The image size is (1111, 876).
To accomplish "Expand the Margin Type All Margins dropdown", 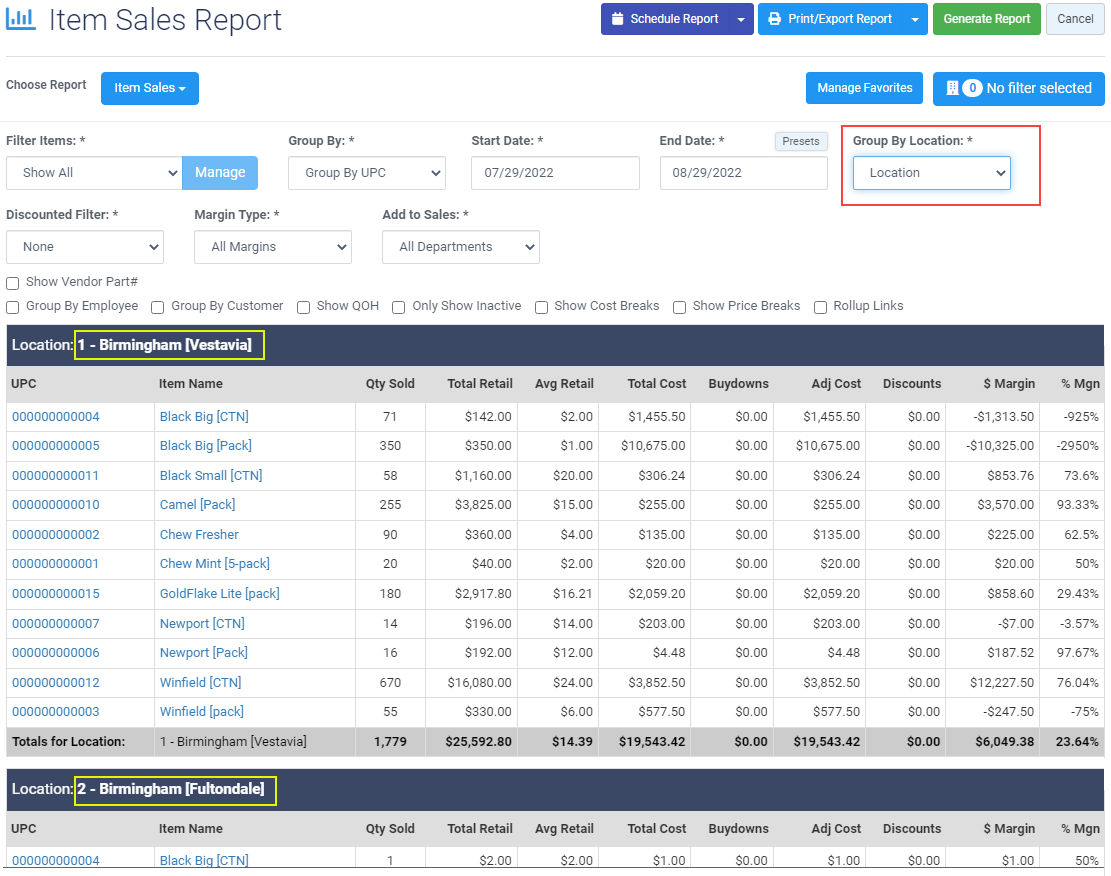I will 273,247.
